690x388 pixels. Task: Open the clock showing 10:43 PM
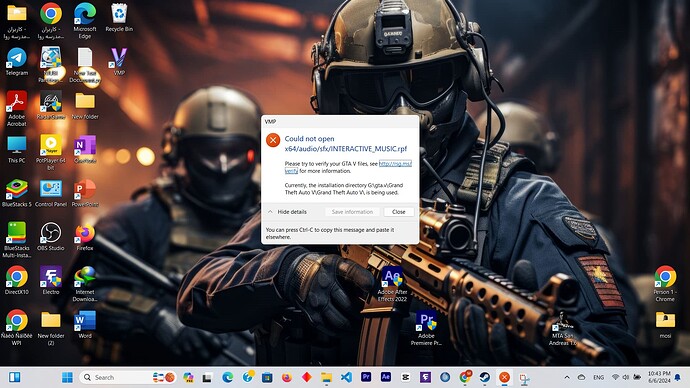(659, 377)
